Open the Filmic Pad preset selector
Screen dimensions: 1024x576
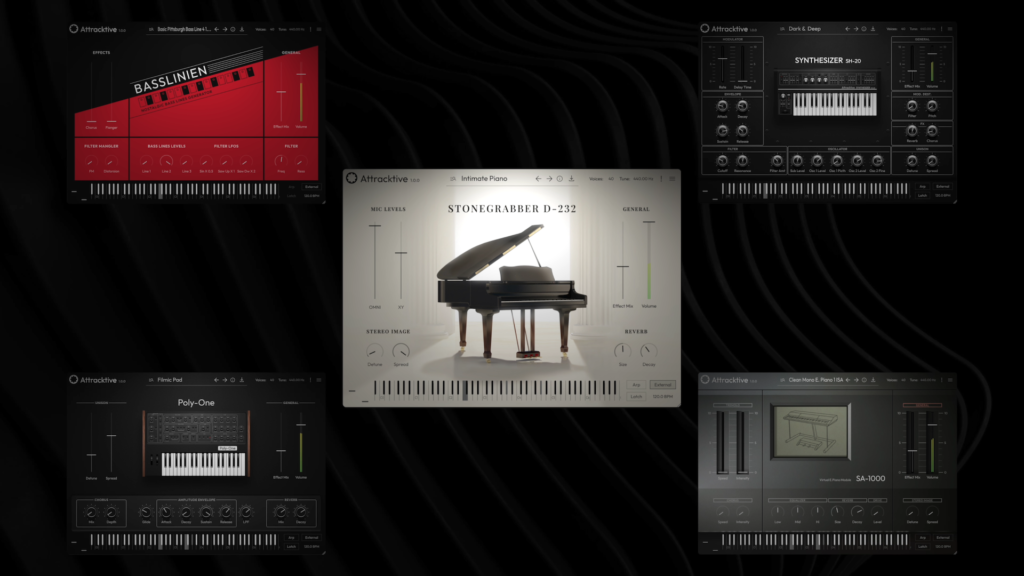point(171,380)
